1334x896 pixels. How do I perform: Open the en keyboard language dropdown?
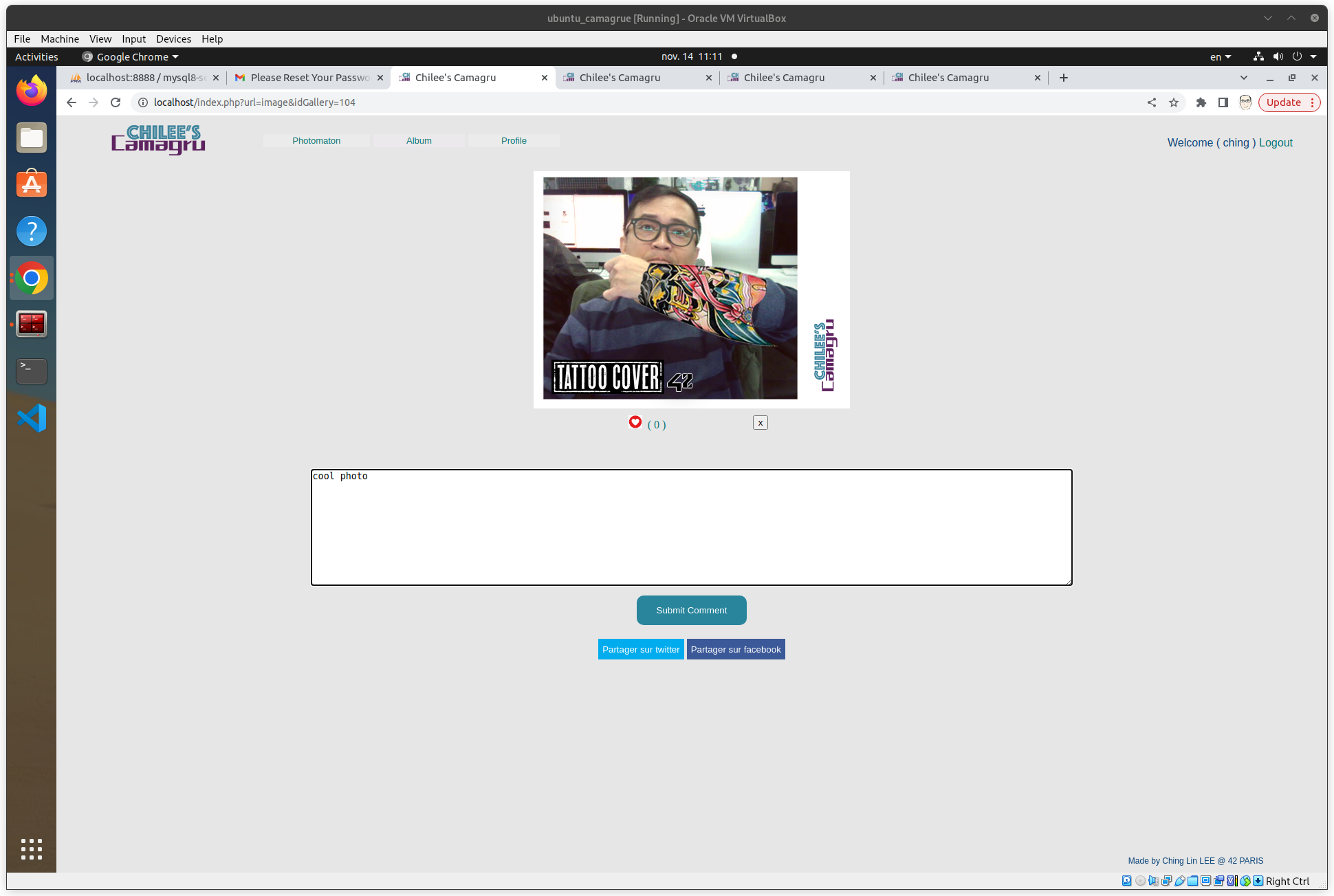click(1220, 56)
